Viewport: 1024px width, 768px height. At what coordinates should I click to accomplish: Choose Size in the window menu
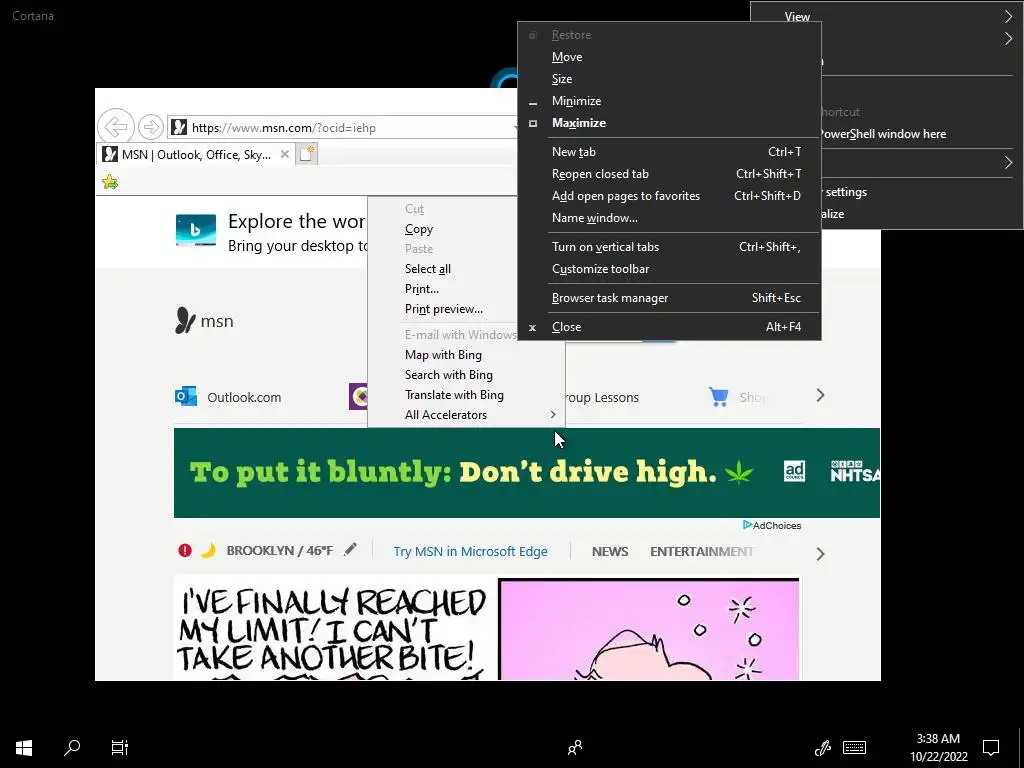669,79
